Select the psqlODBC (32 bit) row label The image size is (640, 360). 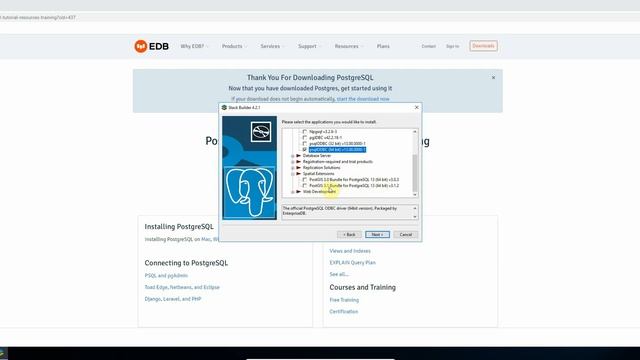coord(337,144)
